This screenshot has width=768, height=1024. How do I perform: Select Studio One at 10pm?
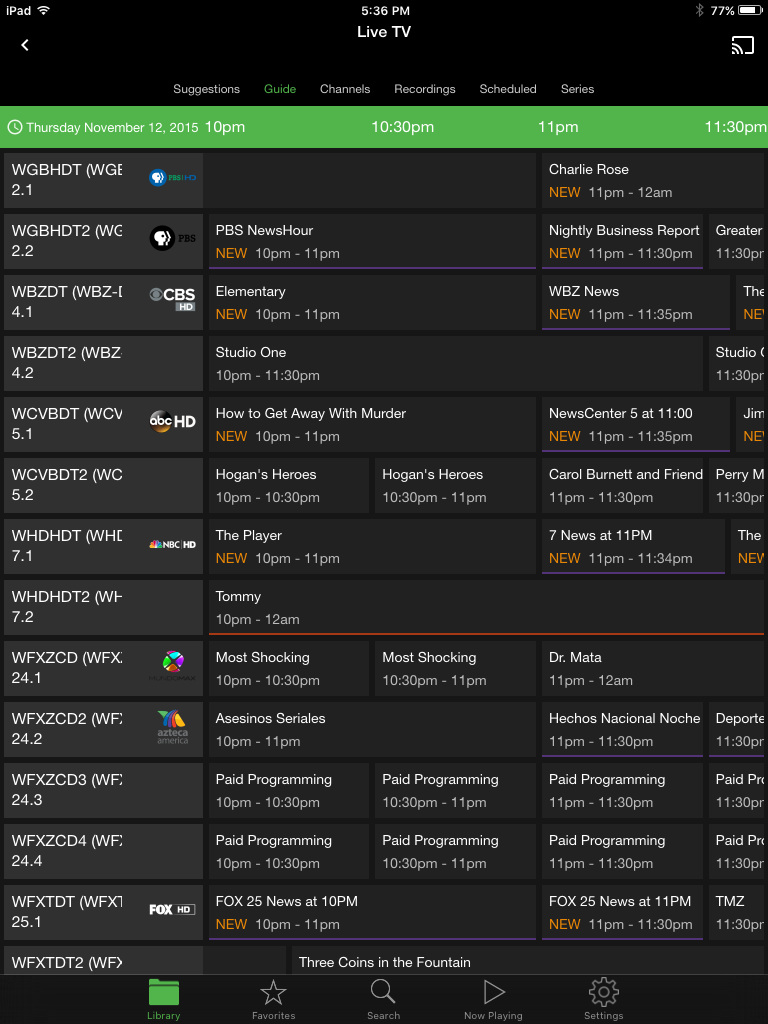tap(456, 363)
